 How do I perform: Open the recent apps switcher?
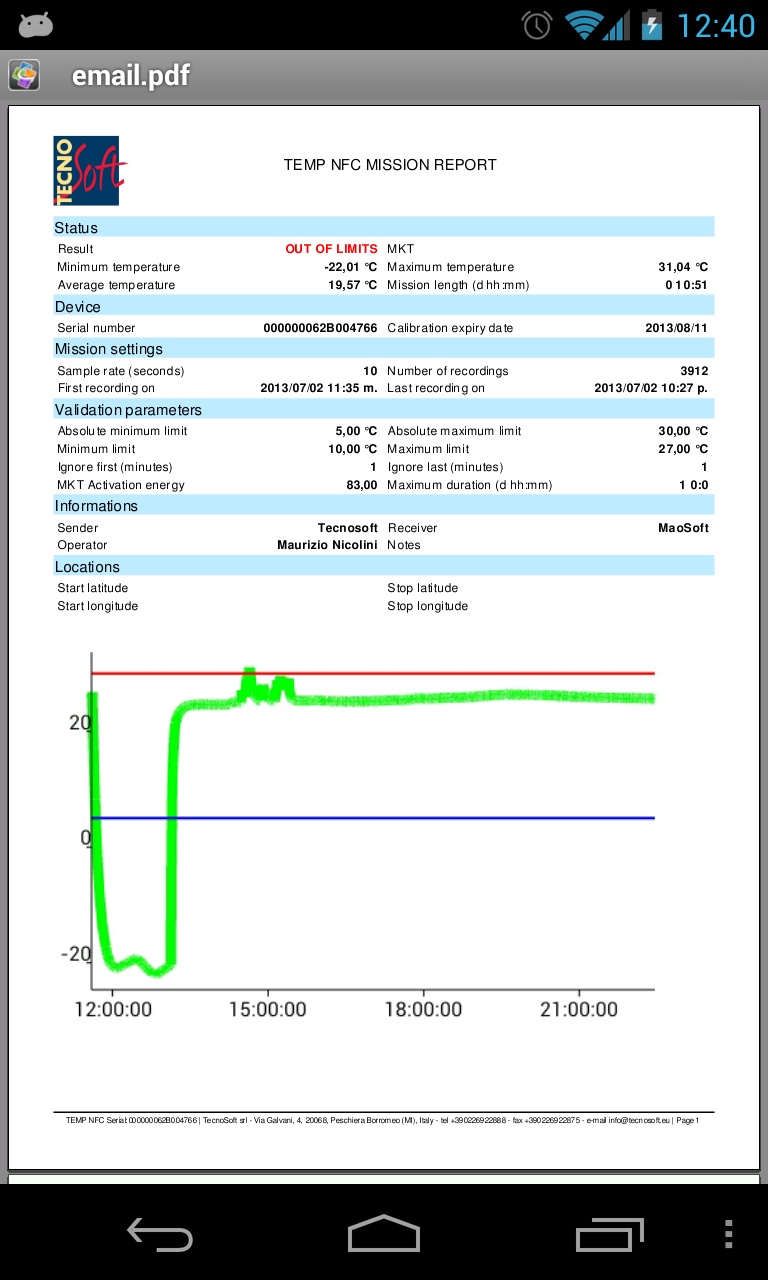pos(609,1235)
